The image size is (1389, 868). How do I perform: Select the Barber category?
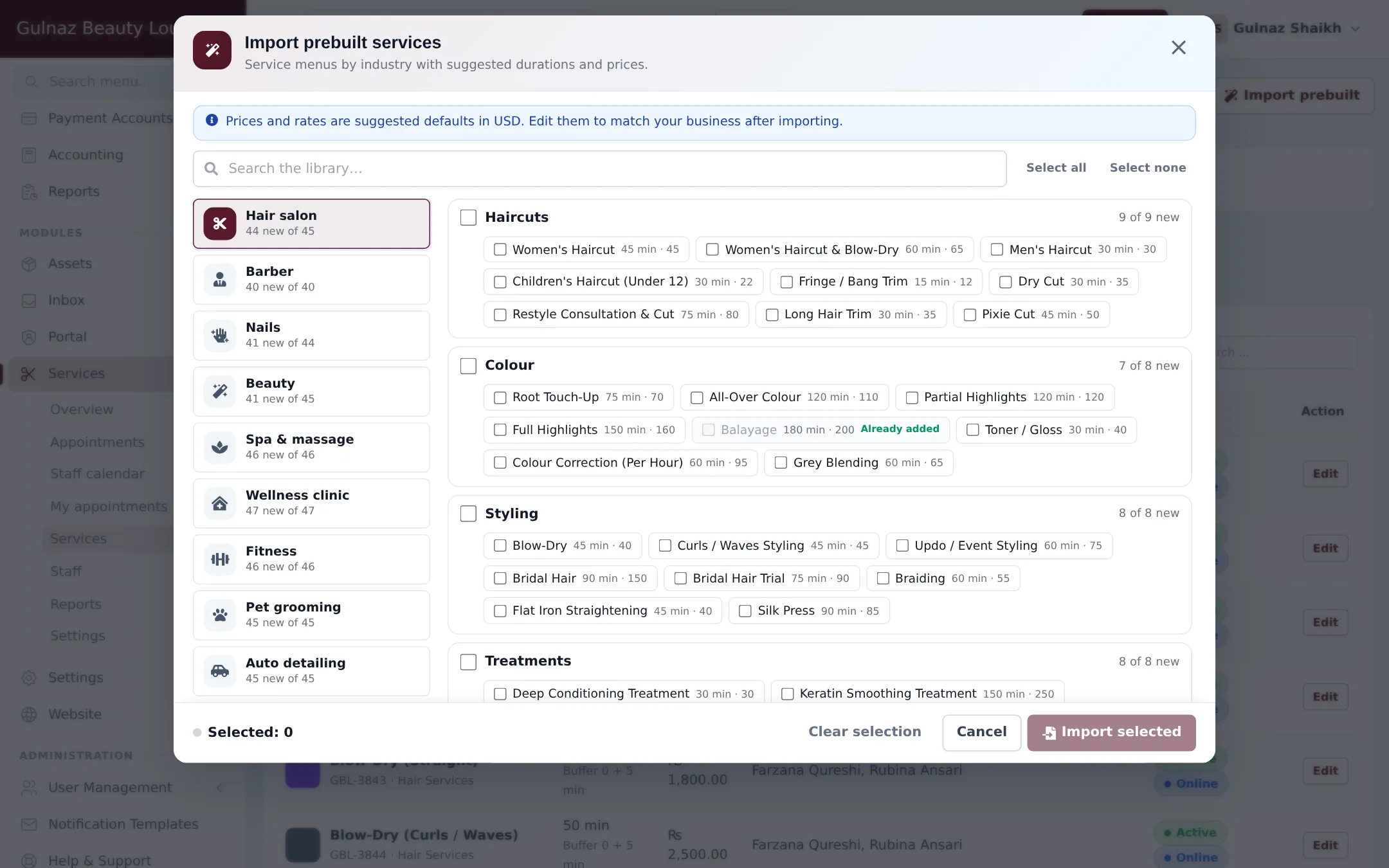[x=311, y=280]
